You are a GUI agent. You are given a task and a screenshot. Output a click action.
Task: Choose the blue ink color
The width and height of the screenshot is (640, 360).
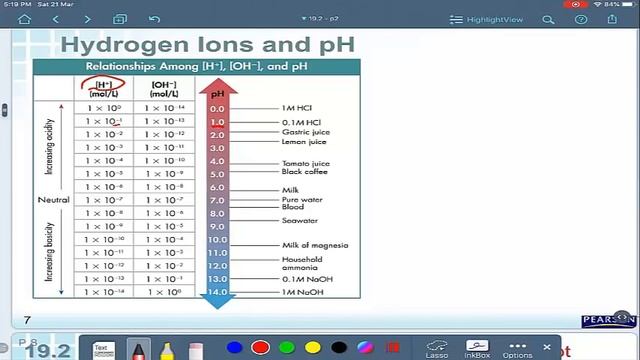click(x=234, y=347)
